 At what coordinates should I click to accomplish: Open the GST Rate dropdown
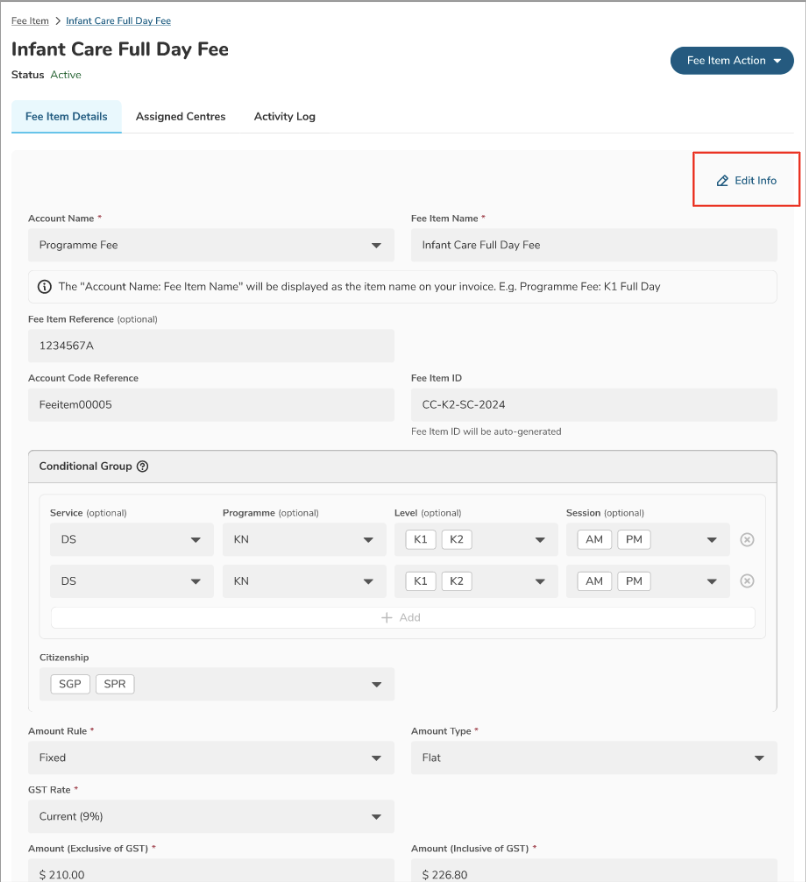pos(376,817)
